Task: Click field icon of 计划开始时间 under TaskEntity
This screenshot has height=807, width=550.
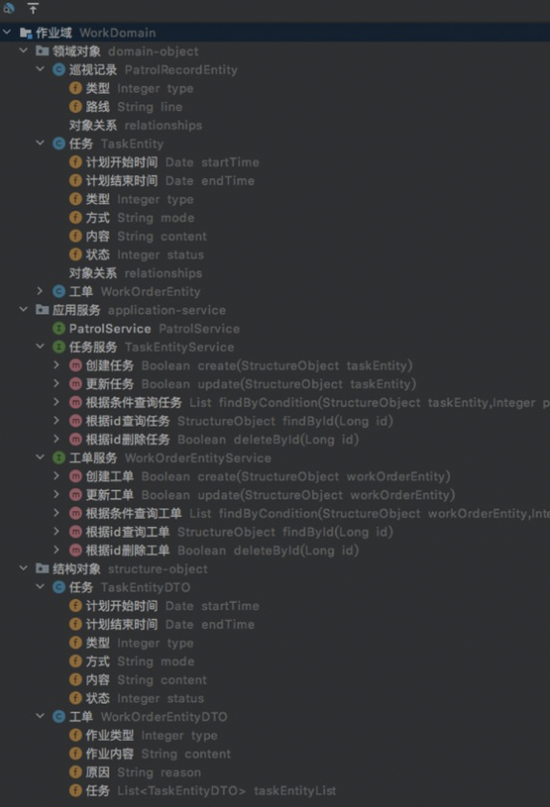Action: pyautogui.click(x=76, y=162)
